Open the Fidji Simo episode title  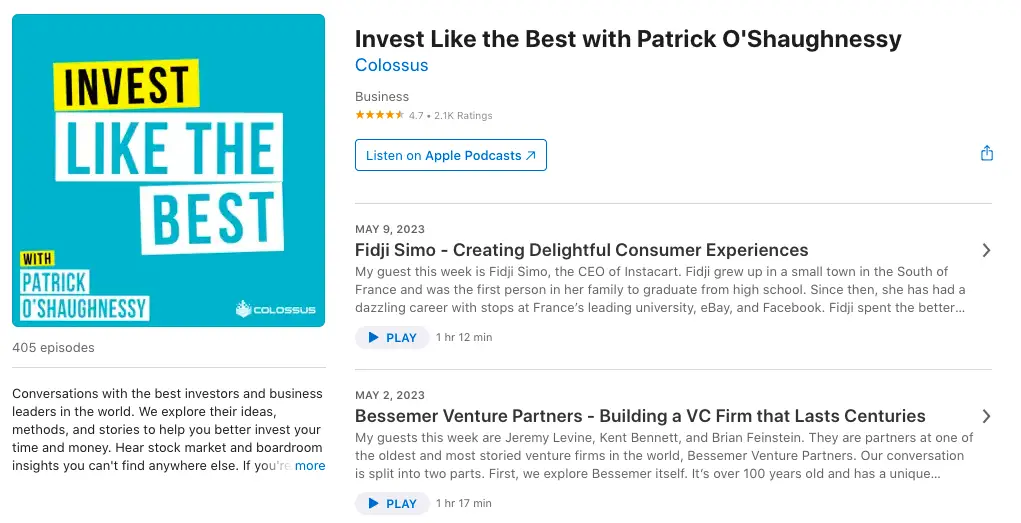581,250
